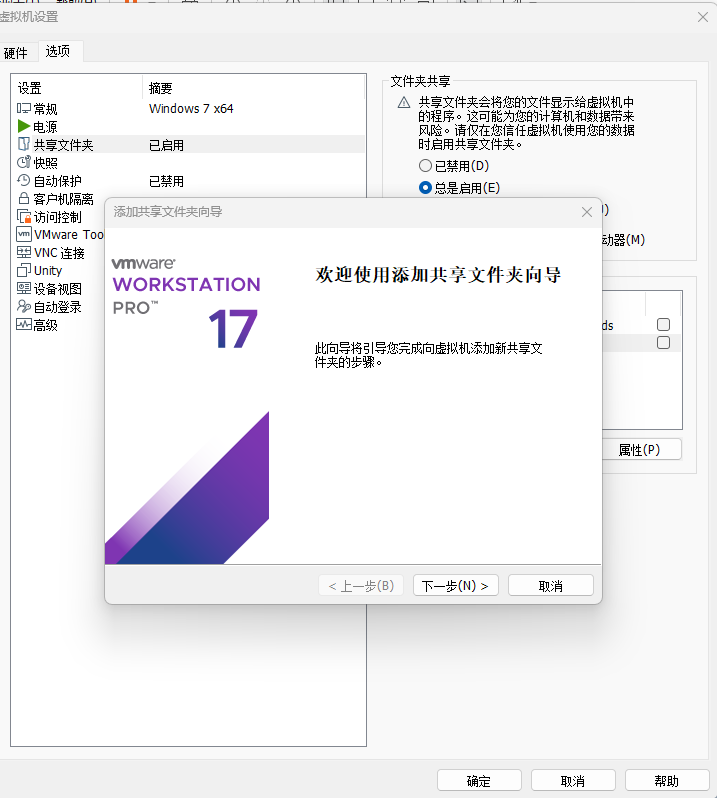Select the 常规 row text

(45, 109)
